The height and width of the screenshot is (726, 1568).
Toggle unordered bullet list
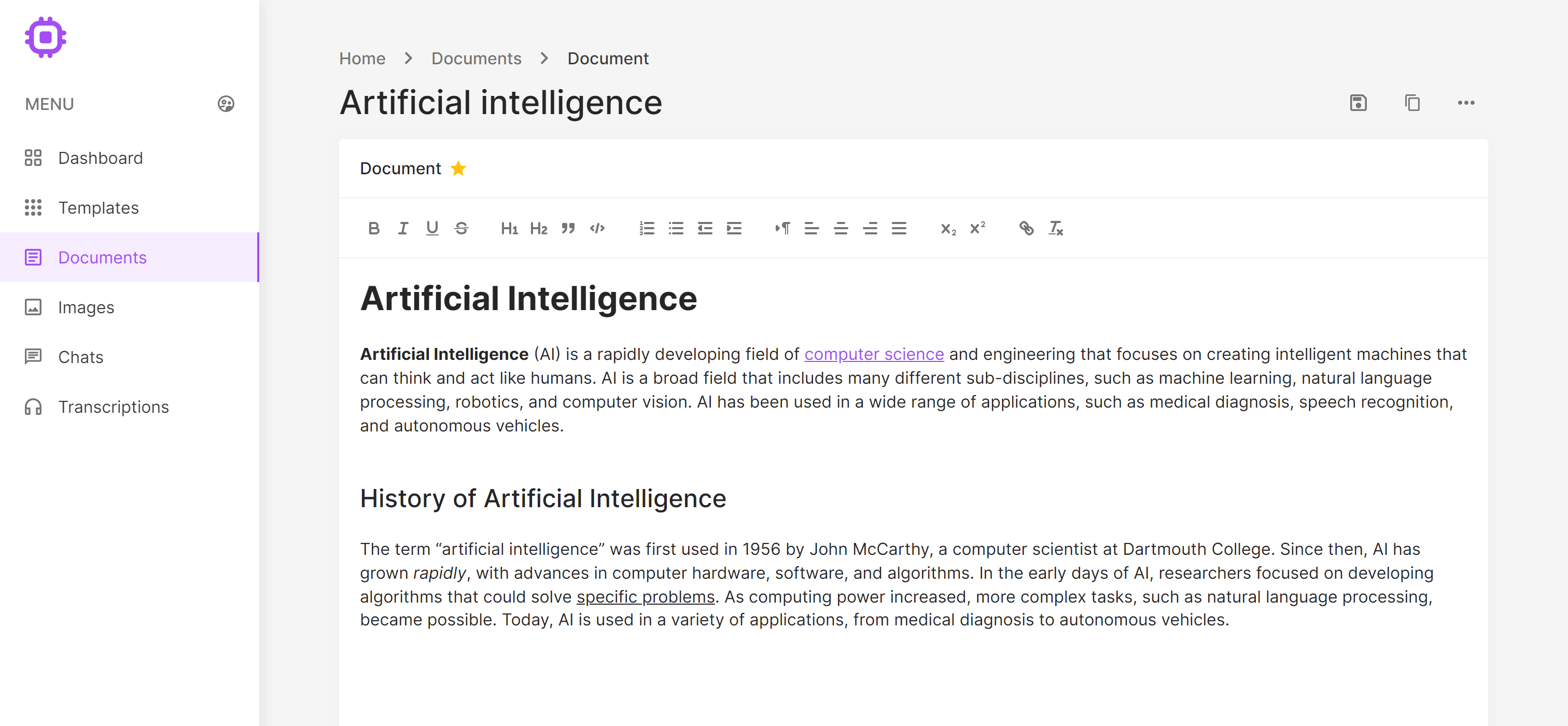(675, 228)
